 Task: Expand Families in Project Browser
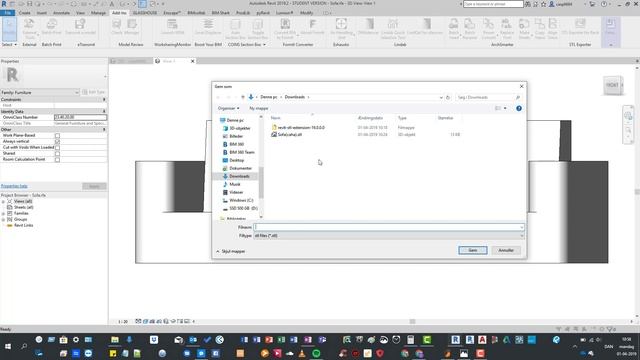[x=4, y=213]
